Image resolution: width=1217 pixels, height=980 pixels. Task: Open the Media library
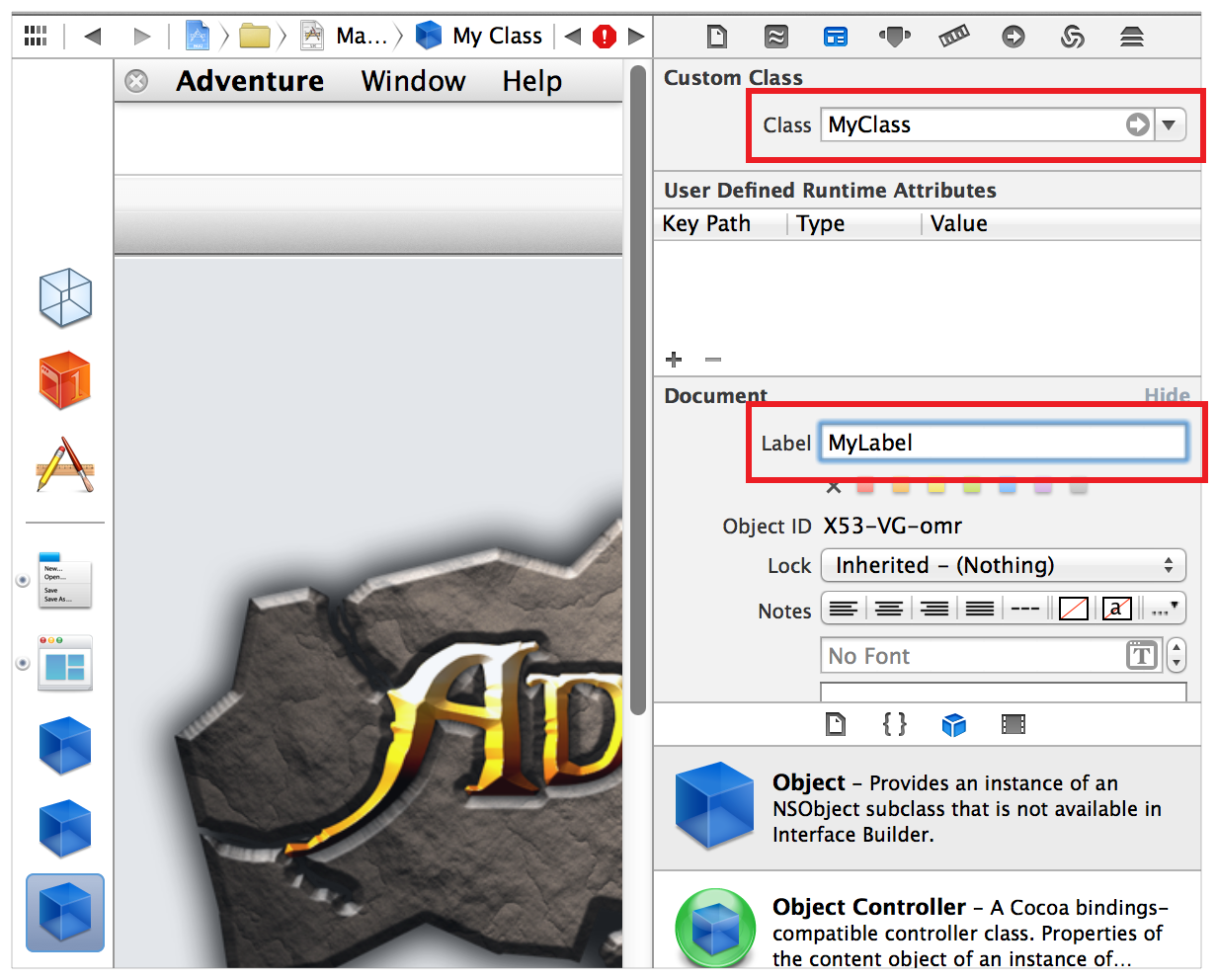pyautogui.click(x=1014, y=724)
